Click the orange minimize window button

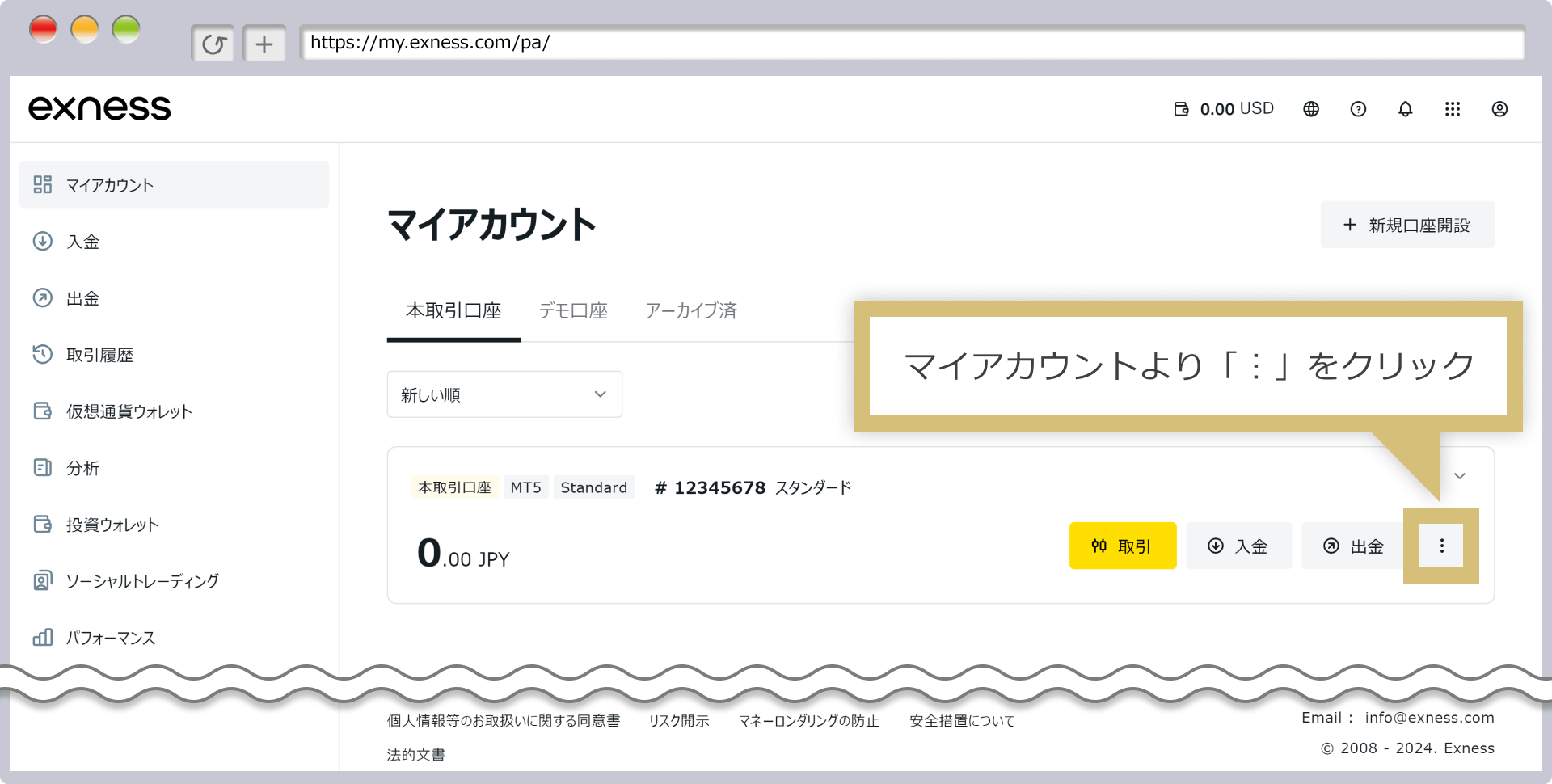[x=85, y=29]
